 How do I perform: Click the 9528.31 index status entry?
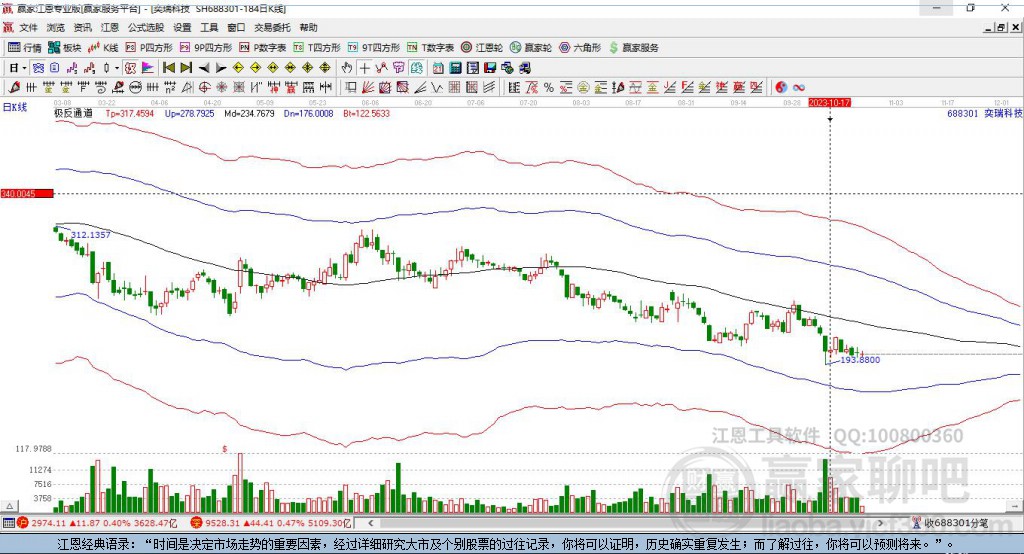click(271, 523)
